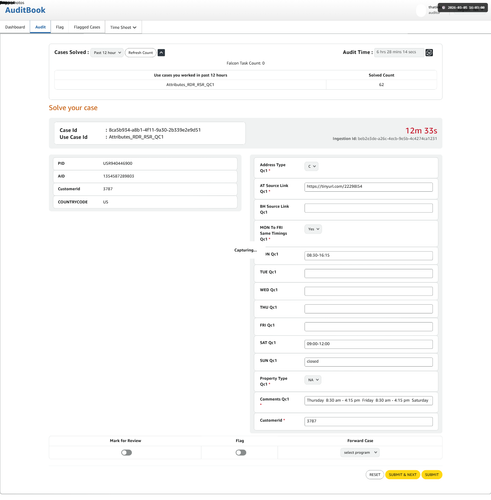Select the Audit tab
Viewport: 491px width, 500px height.
coord(40,27)
